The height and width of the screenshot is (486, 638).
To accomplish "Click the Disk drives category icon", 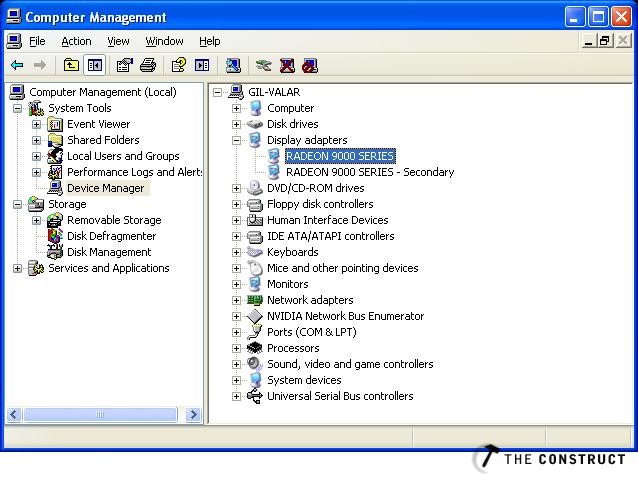I will (x=255, y=124).
